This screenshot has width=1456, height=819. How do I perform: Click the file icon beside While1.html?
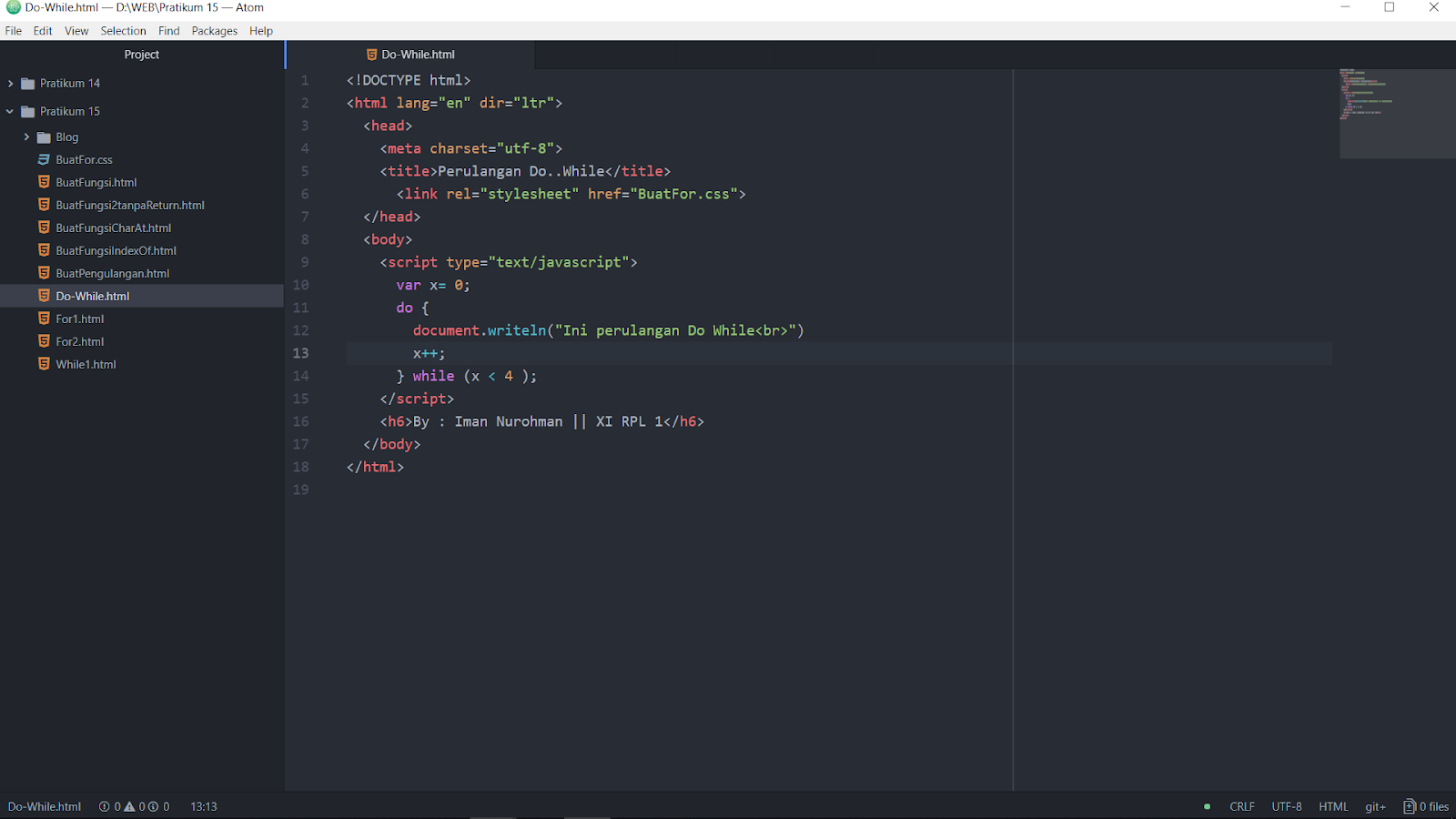click(x=44, y=364)
